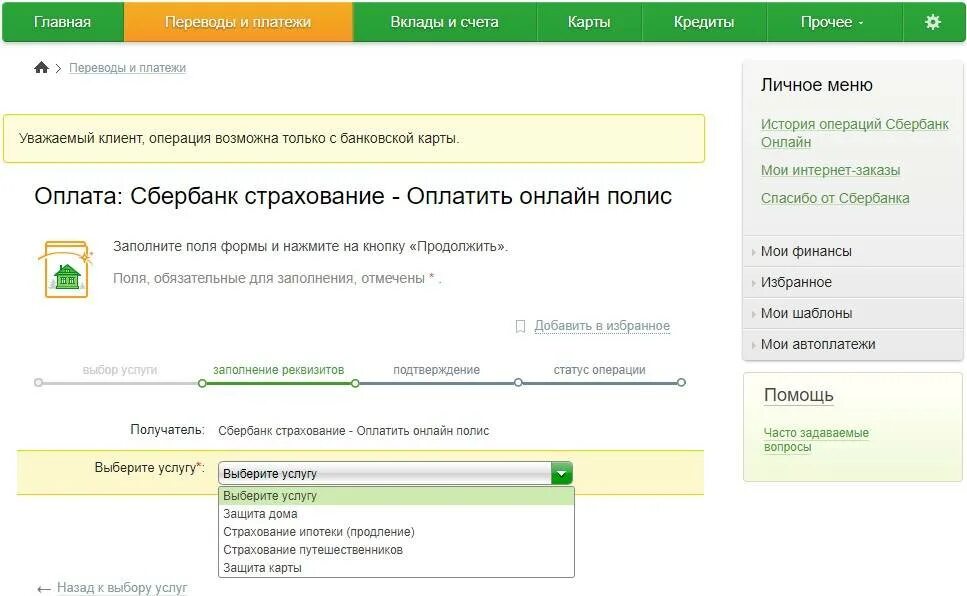Open Переводы и платежи tab
Viewport: 967px width, 596px height.
coord(238,22)
